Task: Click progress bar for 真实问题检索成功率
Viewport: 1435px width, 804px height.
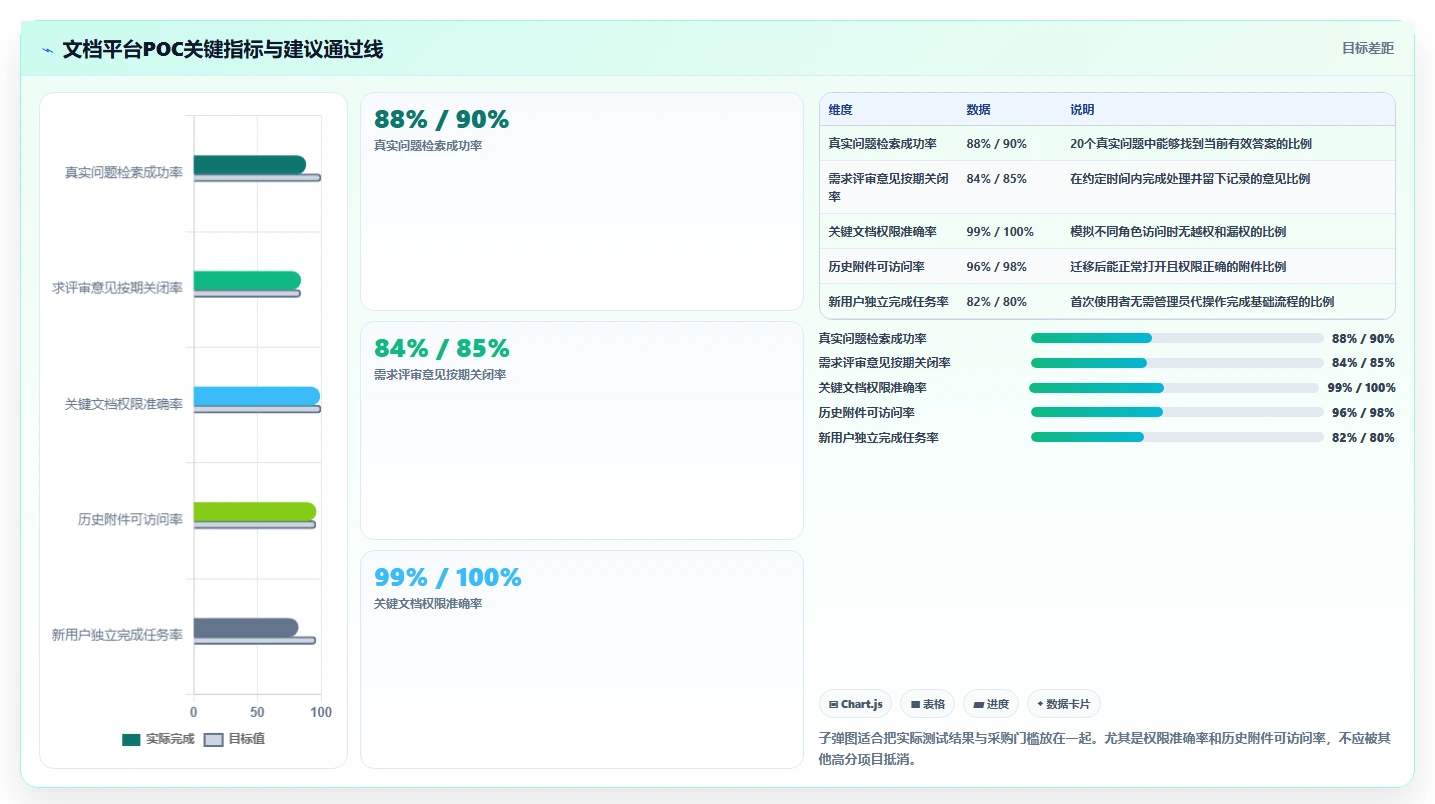Action: click(x=1177, y=338)
